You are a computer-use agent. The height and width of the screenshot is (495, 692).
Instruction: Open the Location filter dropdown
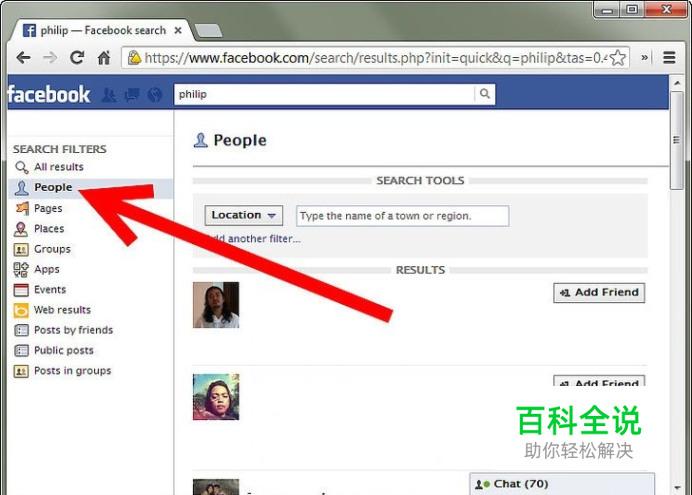243,215
